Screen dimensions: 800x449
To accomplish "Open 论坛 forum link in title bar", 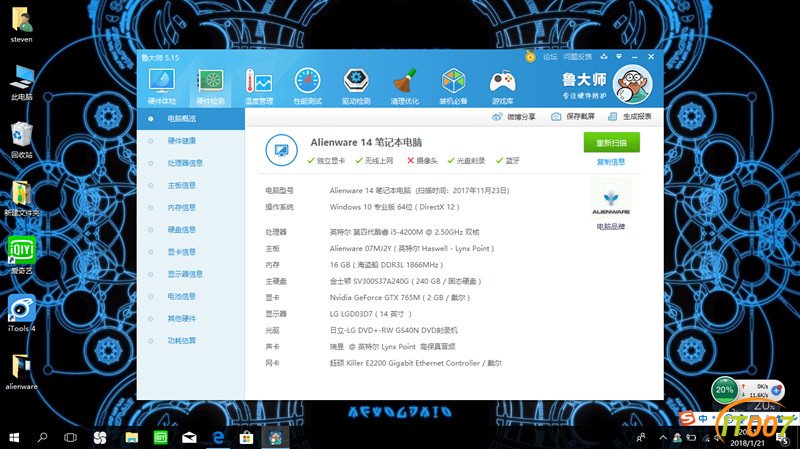I will (550, 57).
